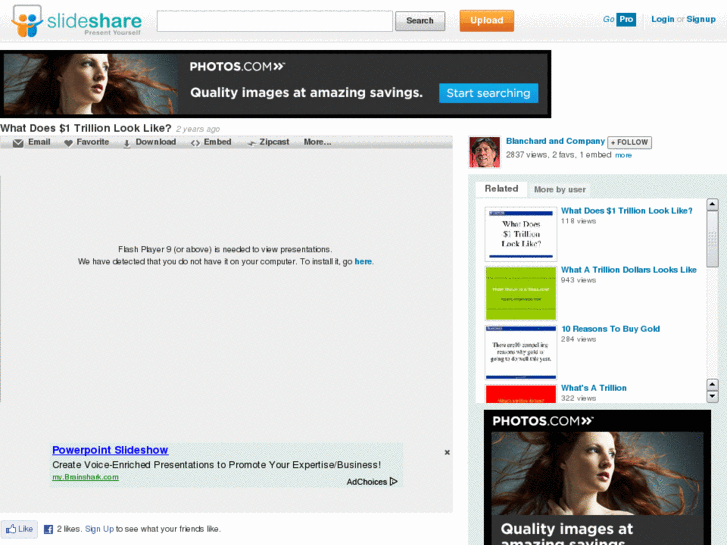Open Blanchard and Company profile link
This screenshot has width=727, height=545.
(555, 141)
